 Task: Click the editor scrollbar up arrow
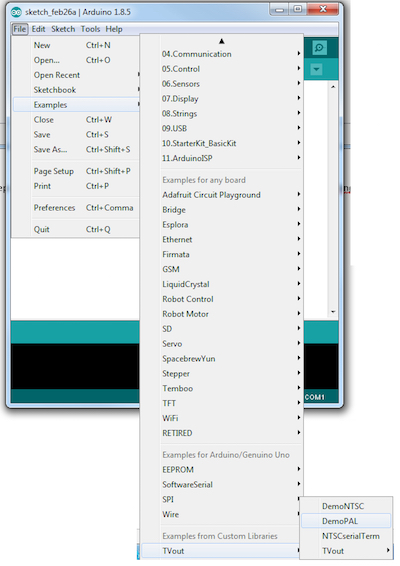point(333,87)
